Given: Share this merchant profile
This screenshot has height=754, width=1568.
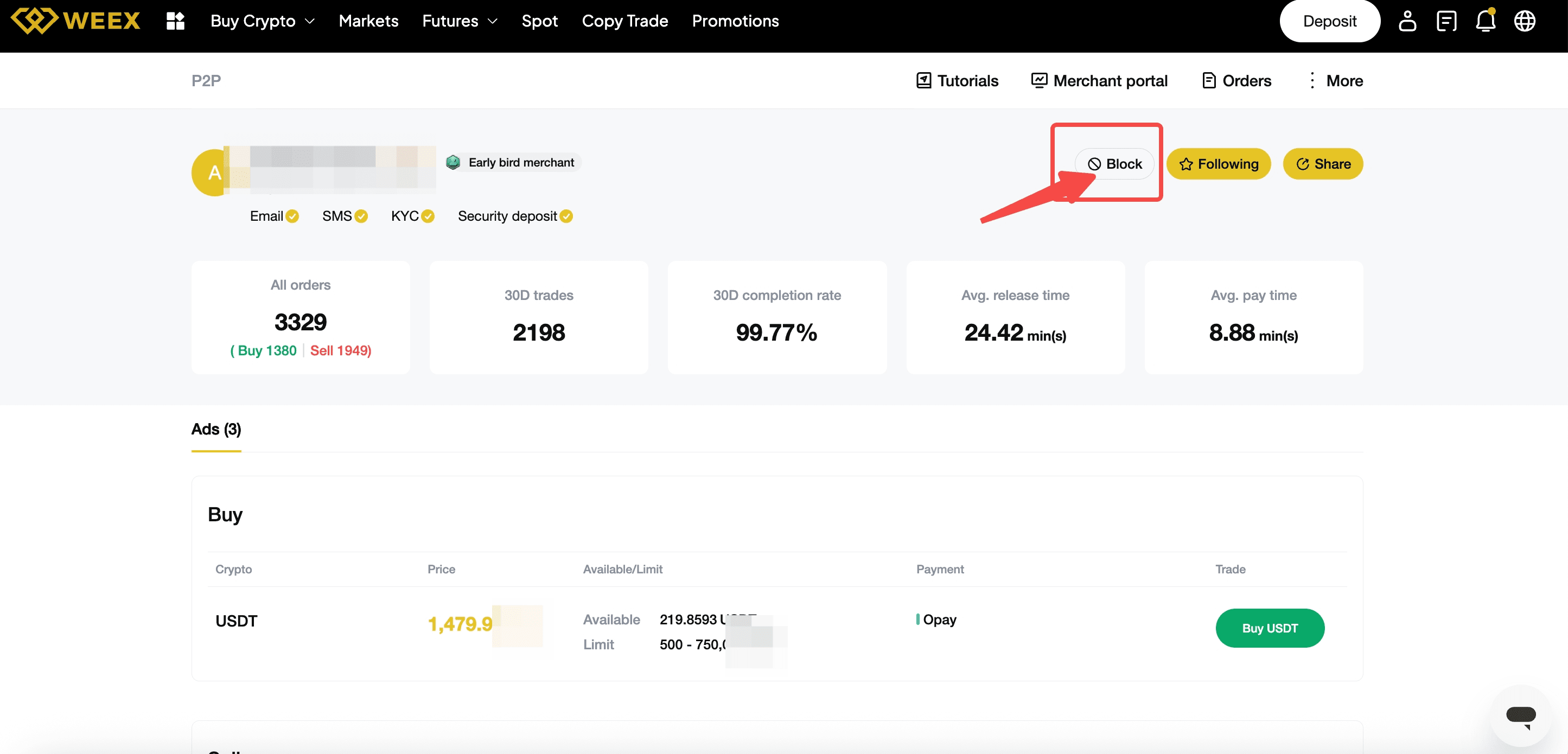Looking at the screenshot, I should [1323, 164].
